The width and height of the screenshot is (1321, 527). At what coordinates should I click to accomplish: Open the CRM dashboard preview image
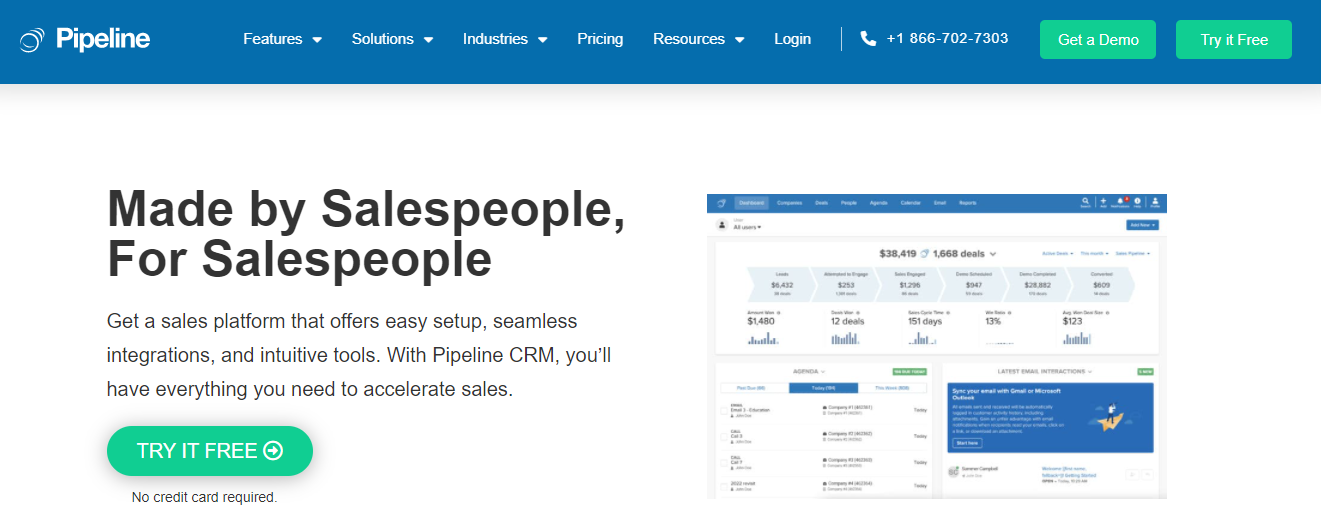tap(937, 346)
